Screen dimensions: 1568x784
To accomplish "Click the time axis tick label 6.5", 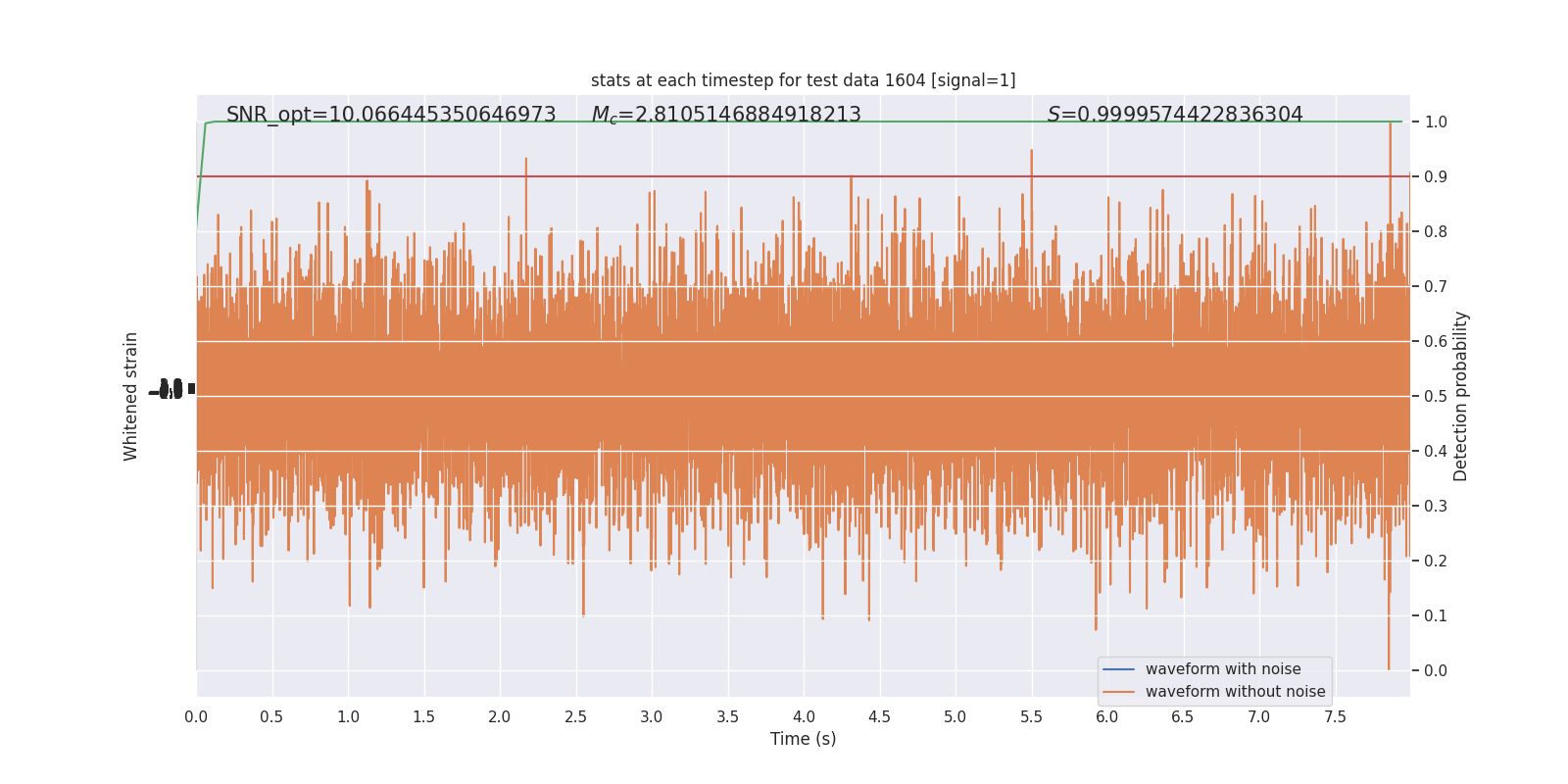I will (x=1184, y=716).
